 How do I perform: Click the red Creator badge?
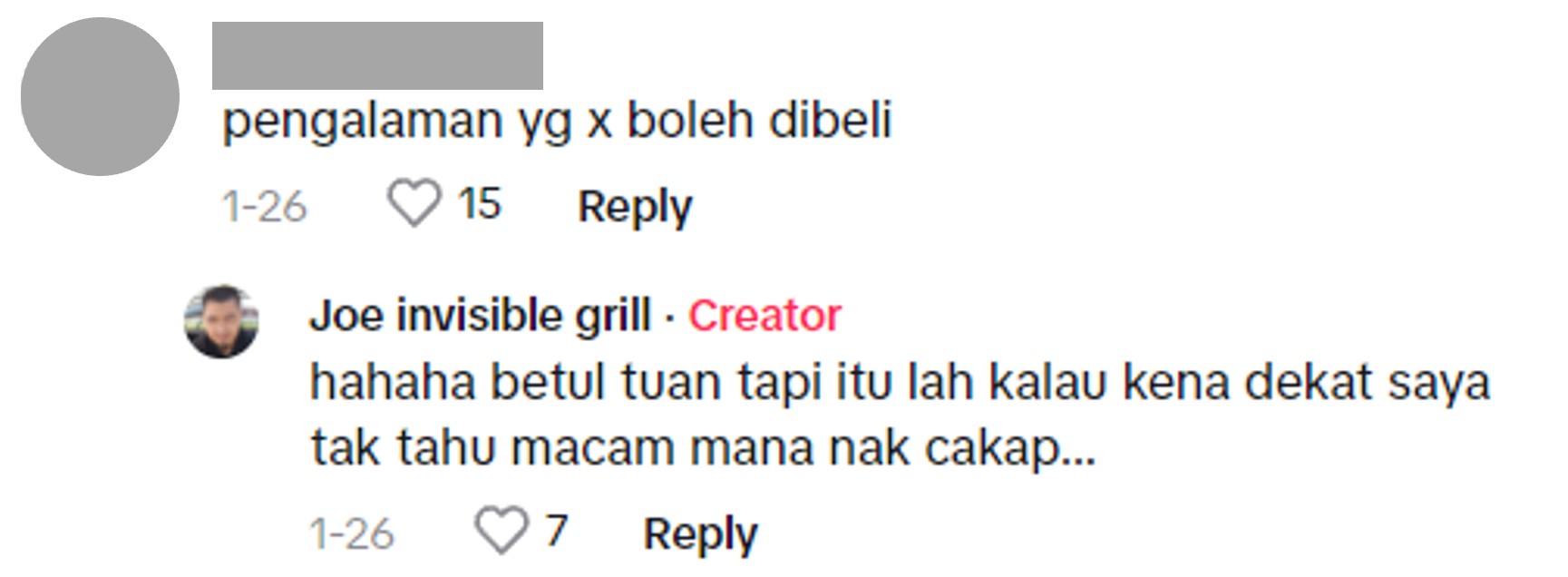tap(765, 316)
